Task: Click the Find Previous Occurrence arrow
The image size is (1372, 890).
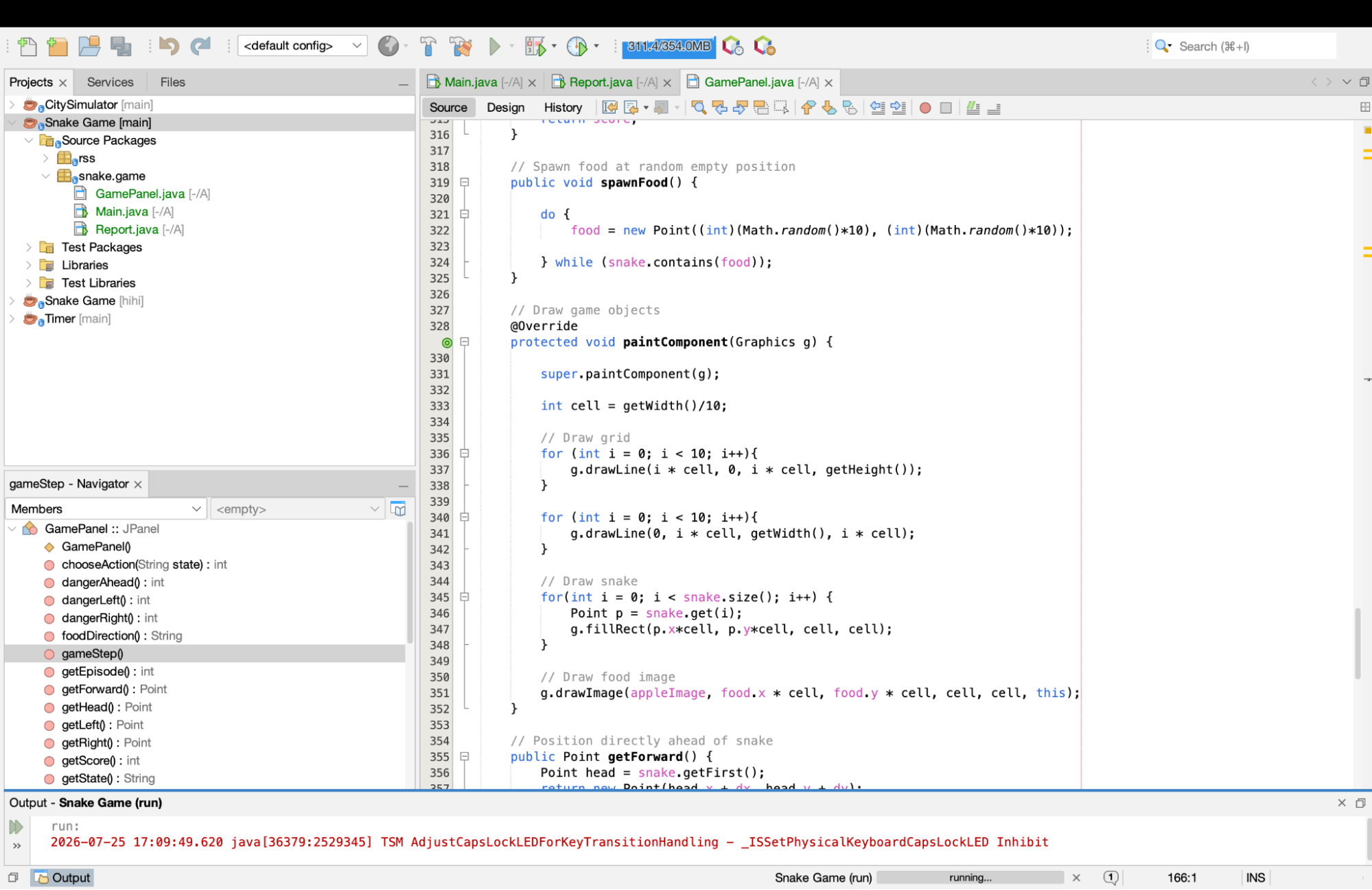Action: pos(719,107)
